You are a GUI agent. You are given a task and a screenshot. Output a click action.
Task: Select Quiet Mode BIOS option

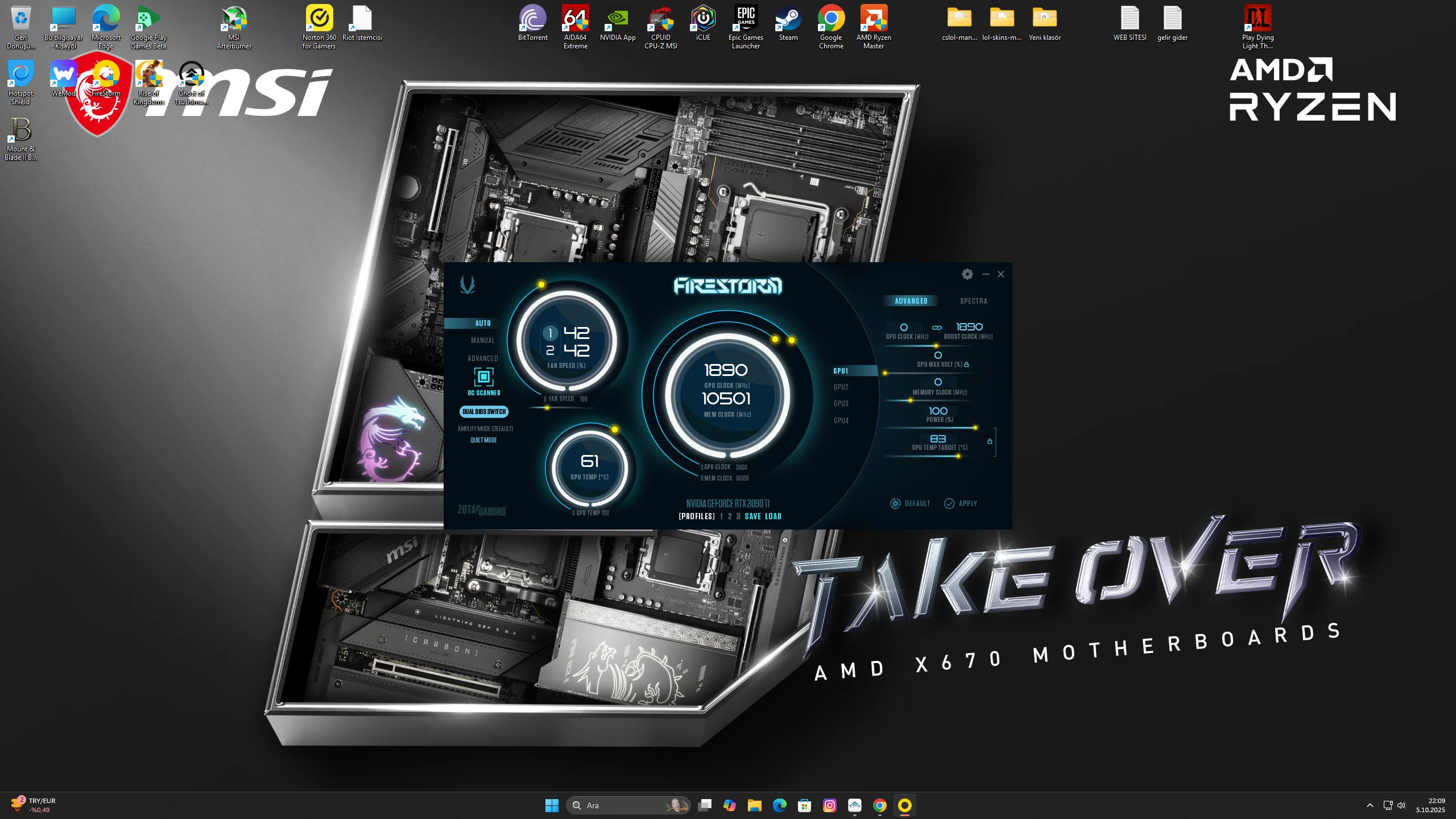click(x=483, y=440)
